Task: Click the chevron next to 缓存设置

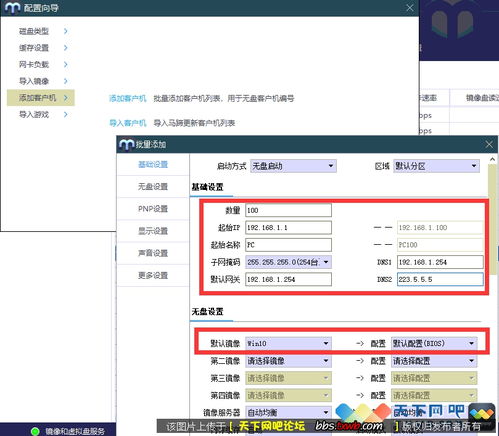Action: (66, 48)
